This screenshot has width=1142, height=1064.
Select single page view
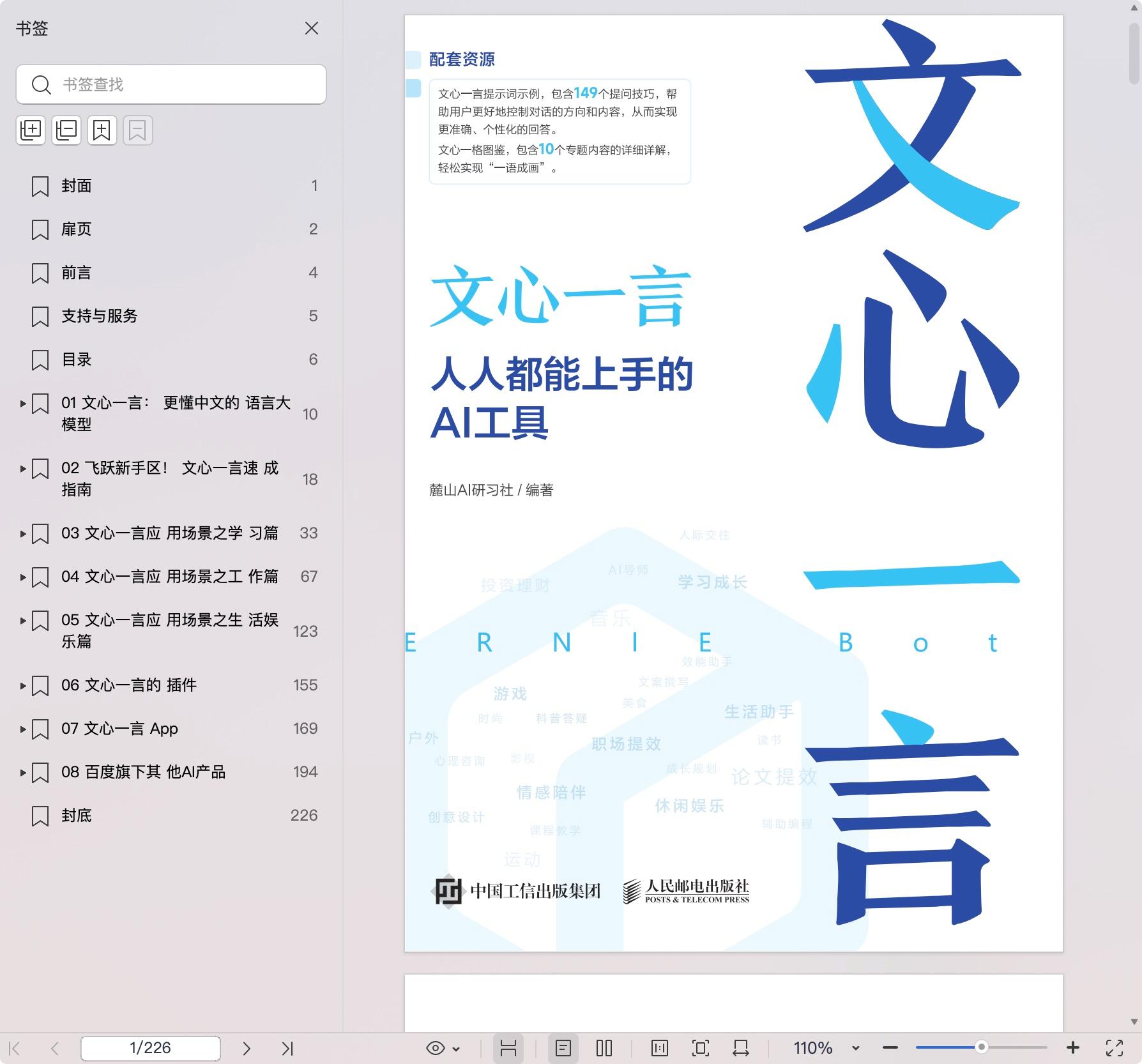[563, 1048]
